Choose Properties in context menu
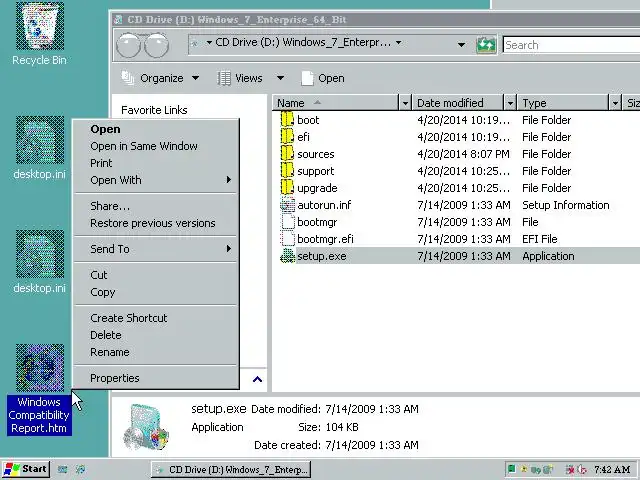This screenshot has height=480, width=640. pyautogui.click(x=156, y=378)
